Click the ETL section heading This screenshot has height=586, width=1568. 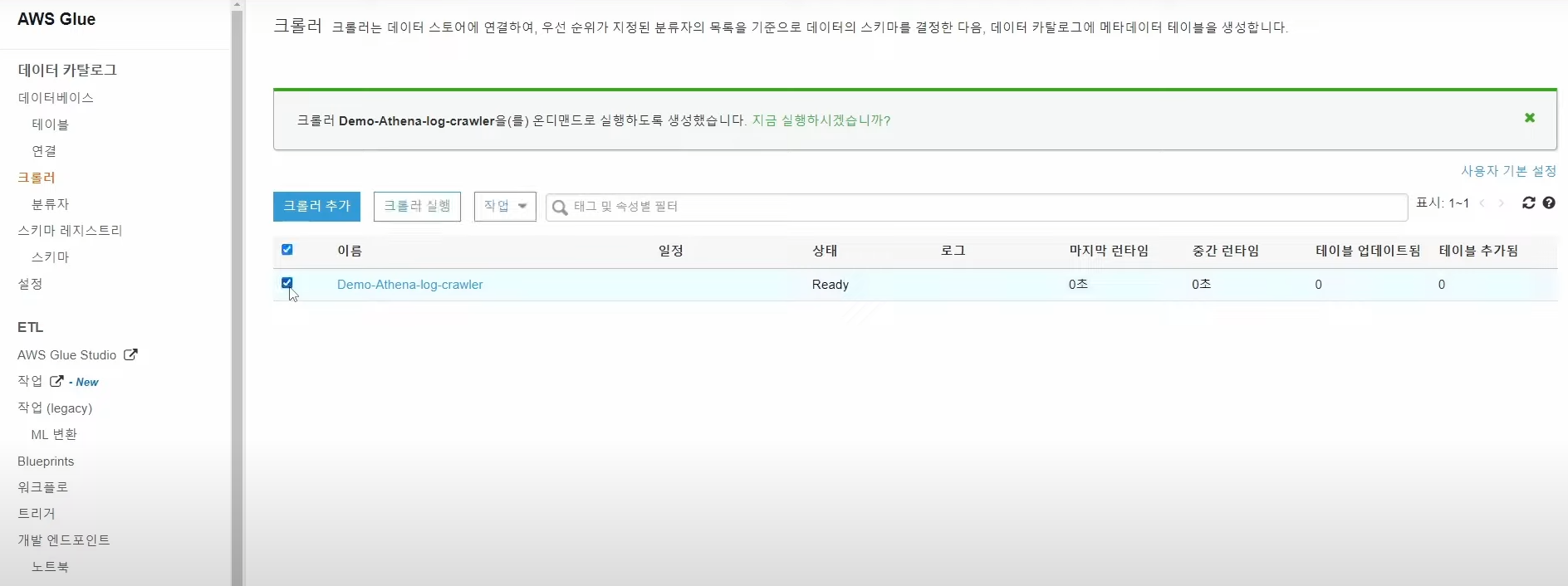coord(31,327)
